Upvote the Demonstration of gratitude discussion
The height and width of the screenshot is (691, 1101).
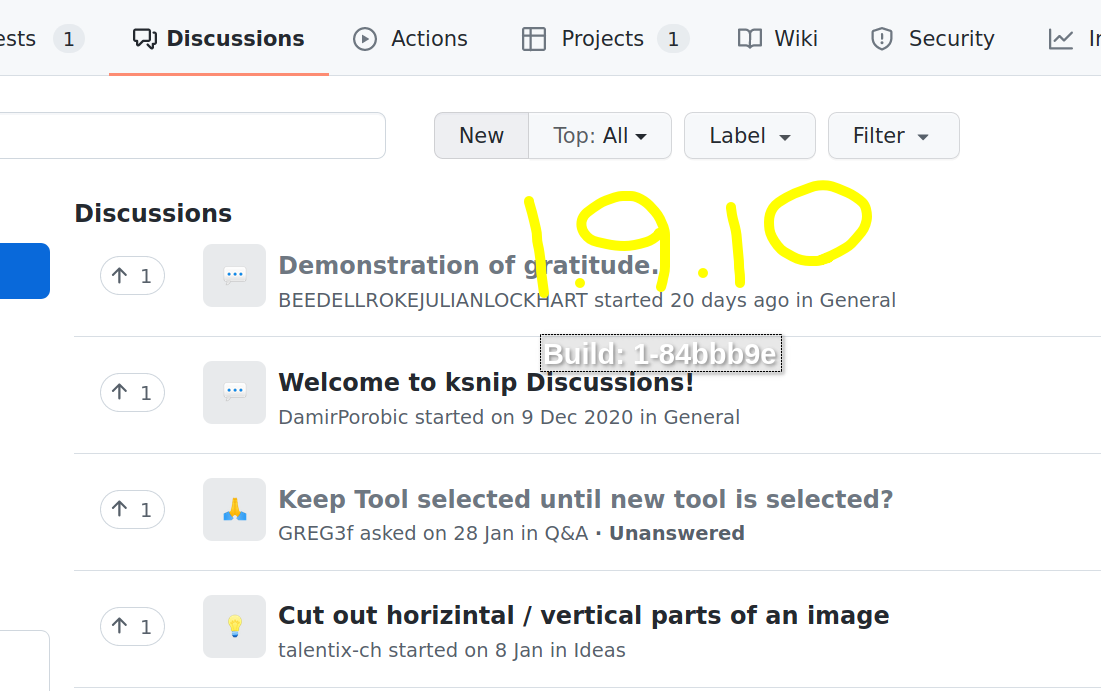pyautogui.click(x=132, y=275)
